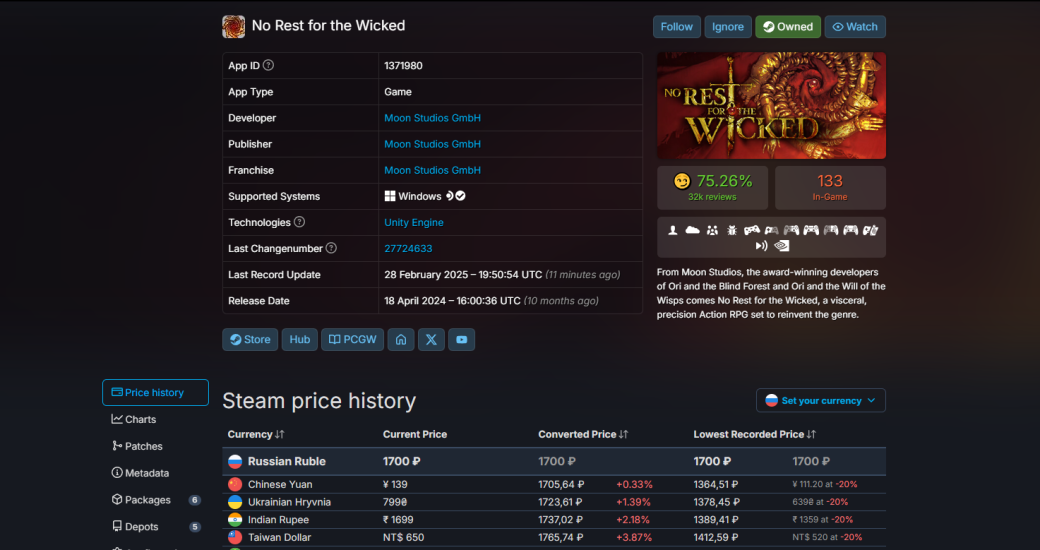The width and height of the screenshot is (1040, 550).
Task: Click the Steam Cloud icon
Action: (x=692, y=230)
